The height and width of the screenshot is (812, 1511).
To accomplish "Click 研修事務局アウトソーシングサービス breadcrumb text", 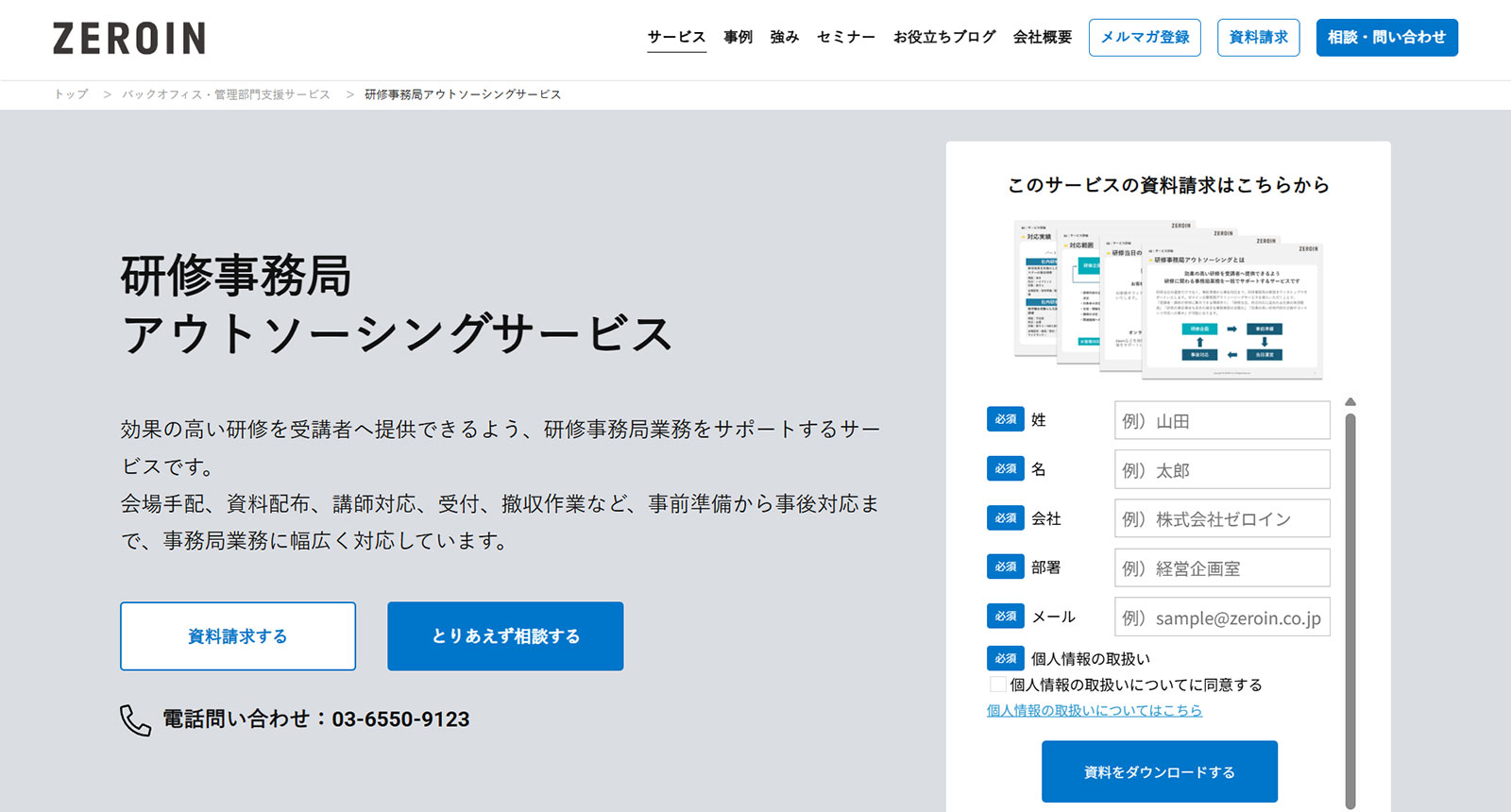I will [463, 94].
